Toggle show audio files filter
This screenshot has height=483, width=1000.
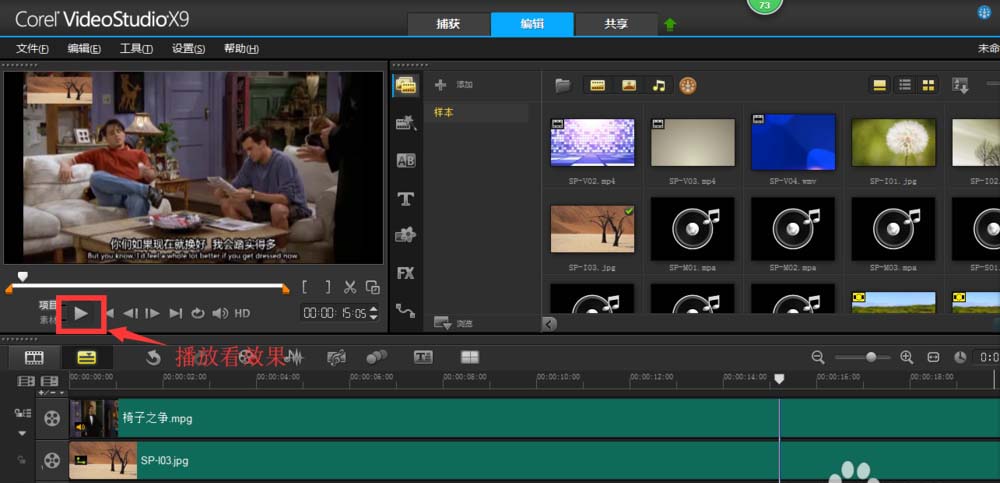(658, 86)
